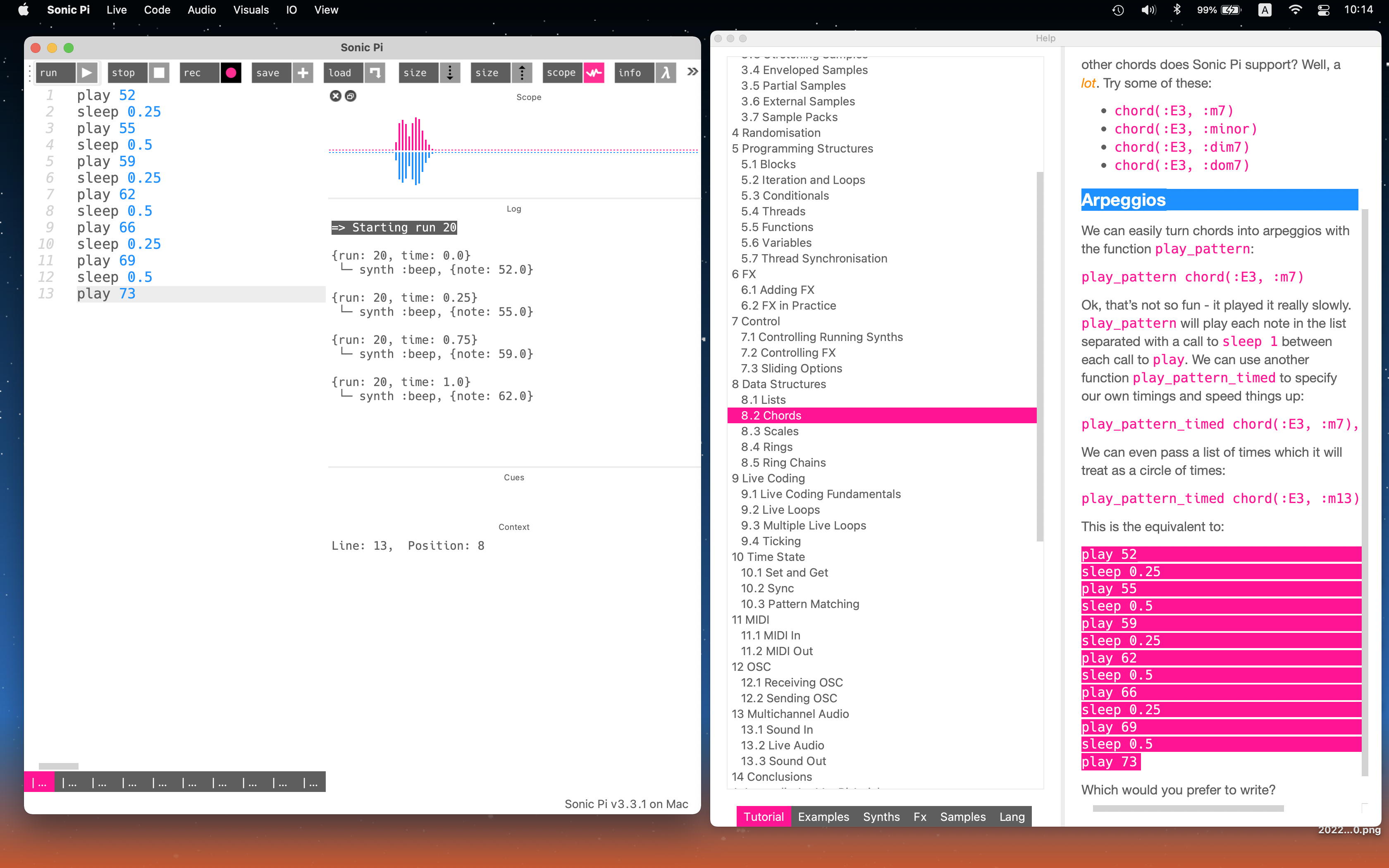This screenshot has width=1389, height=868.
Task: Expand hidden toolbar items with the double chevron
Action: [693, 72]
